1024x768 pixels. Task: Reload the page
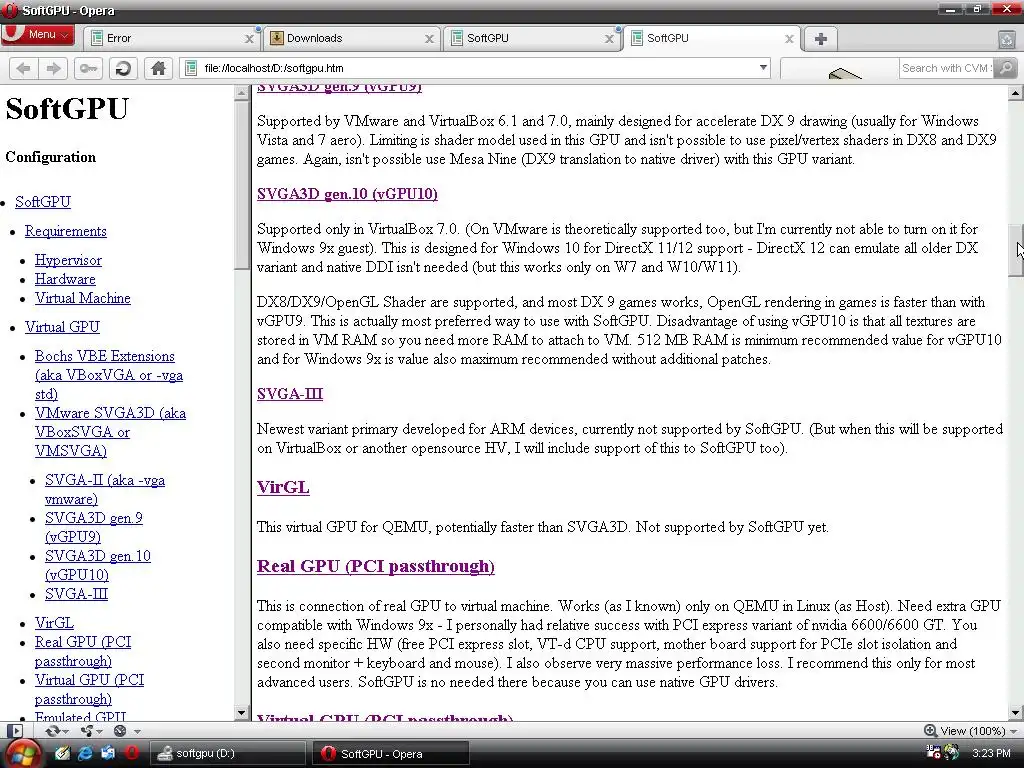pos(123,68)
